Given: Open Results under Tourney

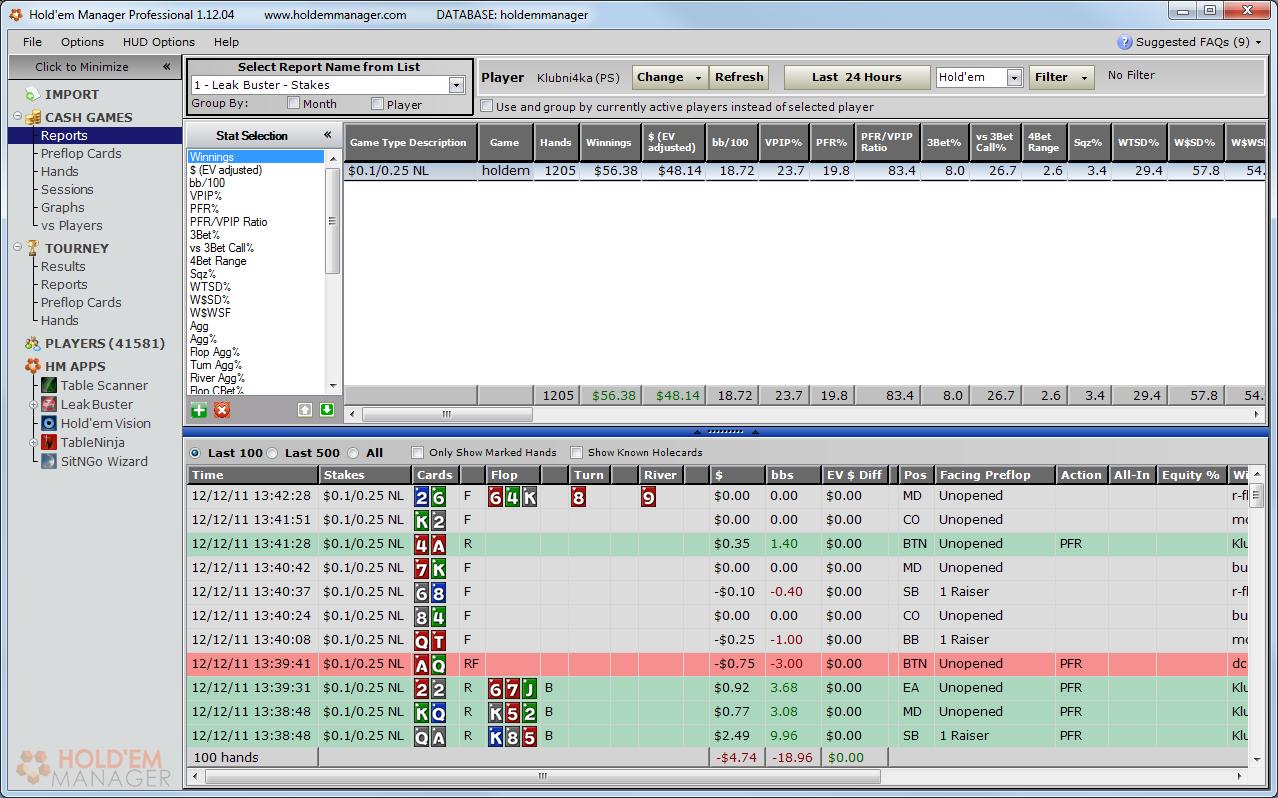Looking at the screenshot, I should (x=63, y=266).
